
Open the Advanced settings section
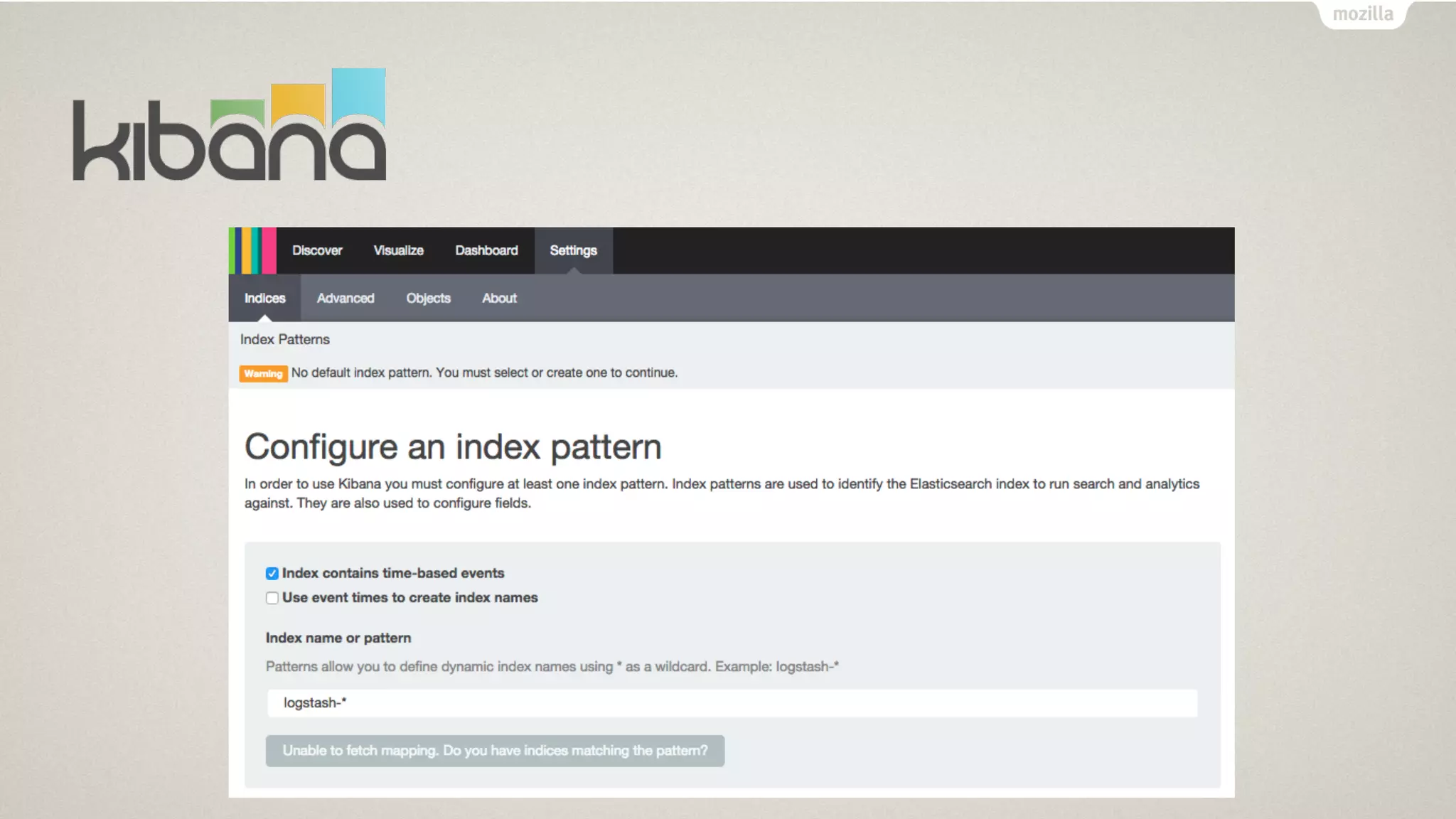click(x=346, y=298)
